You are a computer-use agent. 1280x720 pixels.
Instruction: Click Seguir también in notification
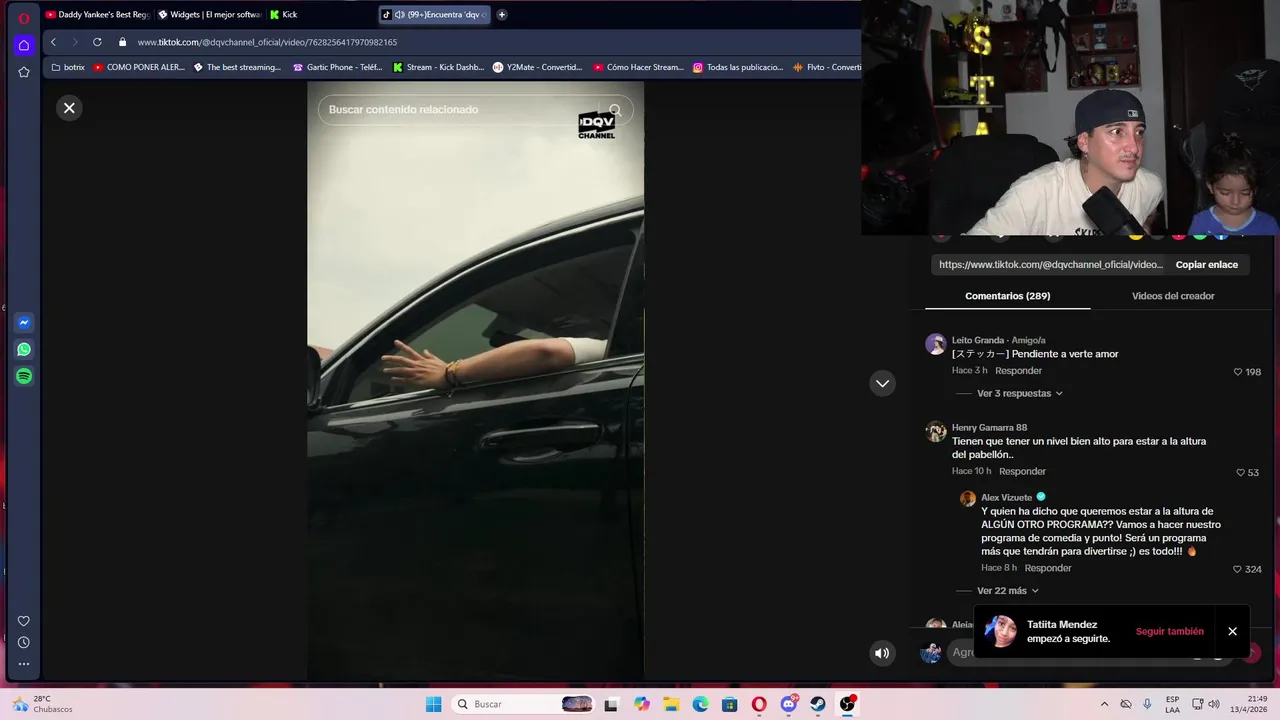pyautogui.click(x=1169, y=632)
